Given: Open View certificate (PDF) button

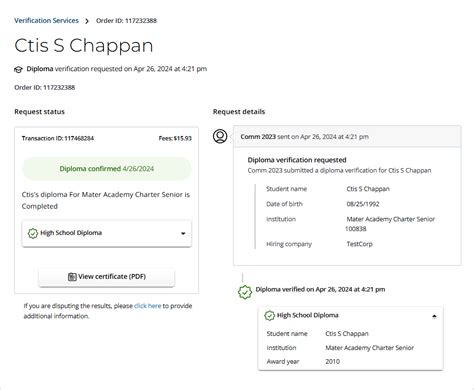Looking at the screenshot, I should (106, 277).
